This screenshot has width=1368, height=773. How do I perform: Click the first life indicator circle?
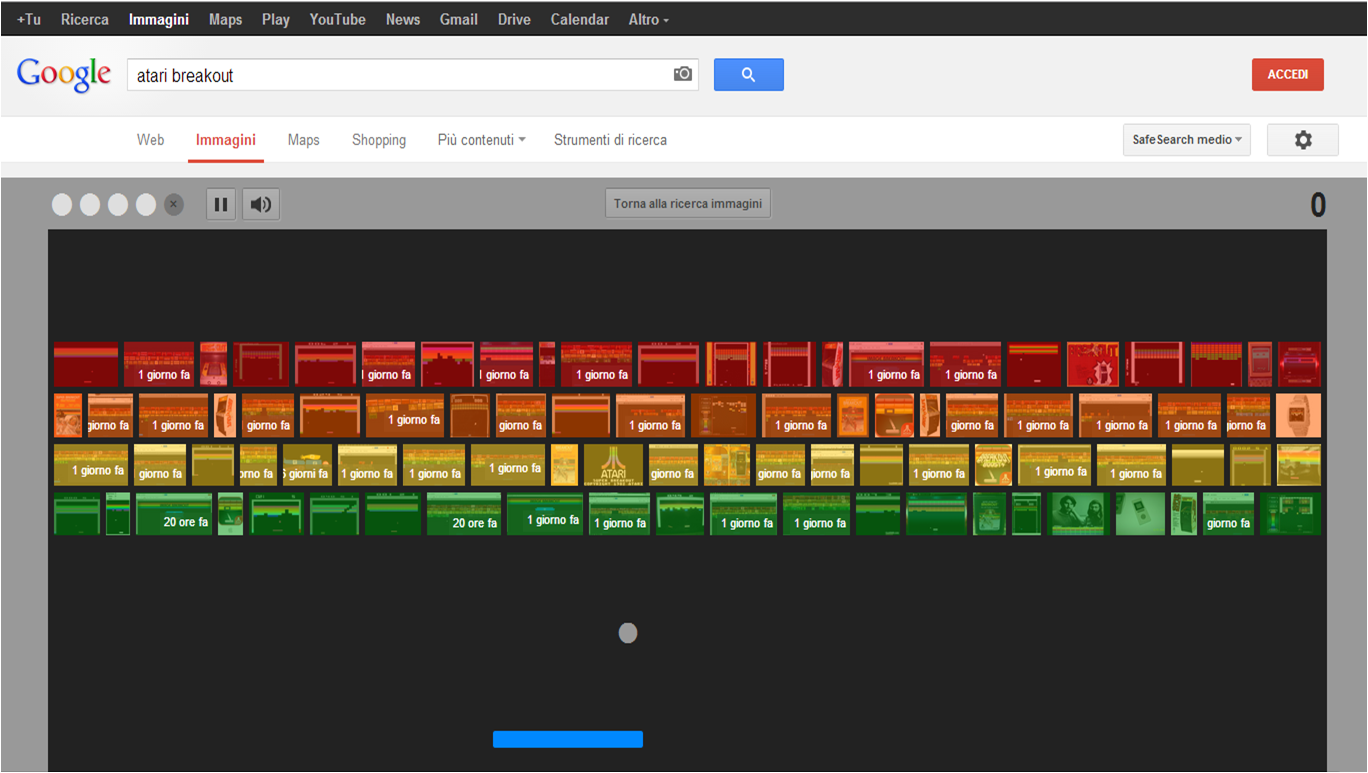[61, 204]
